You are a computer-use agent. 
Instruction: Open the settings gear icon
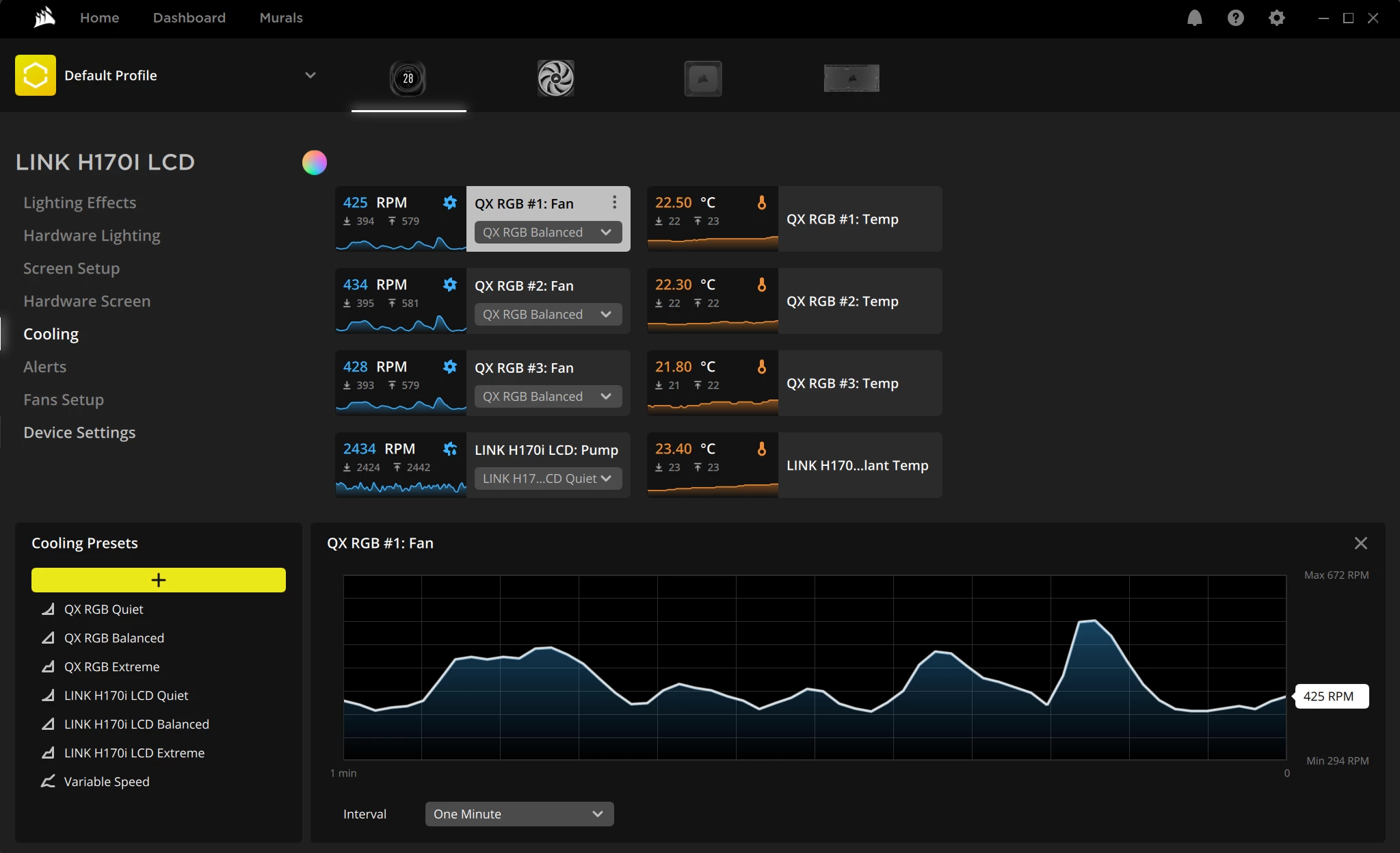click(x=1276, y=18)
